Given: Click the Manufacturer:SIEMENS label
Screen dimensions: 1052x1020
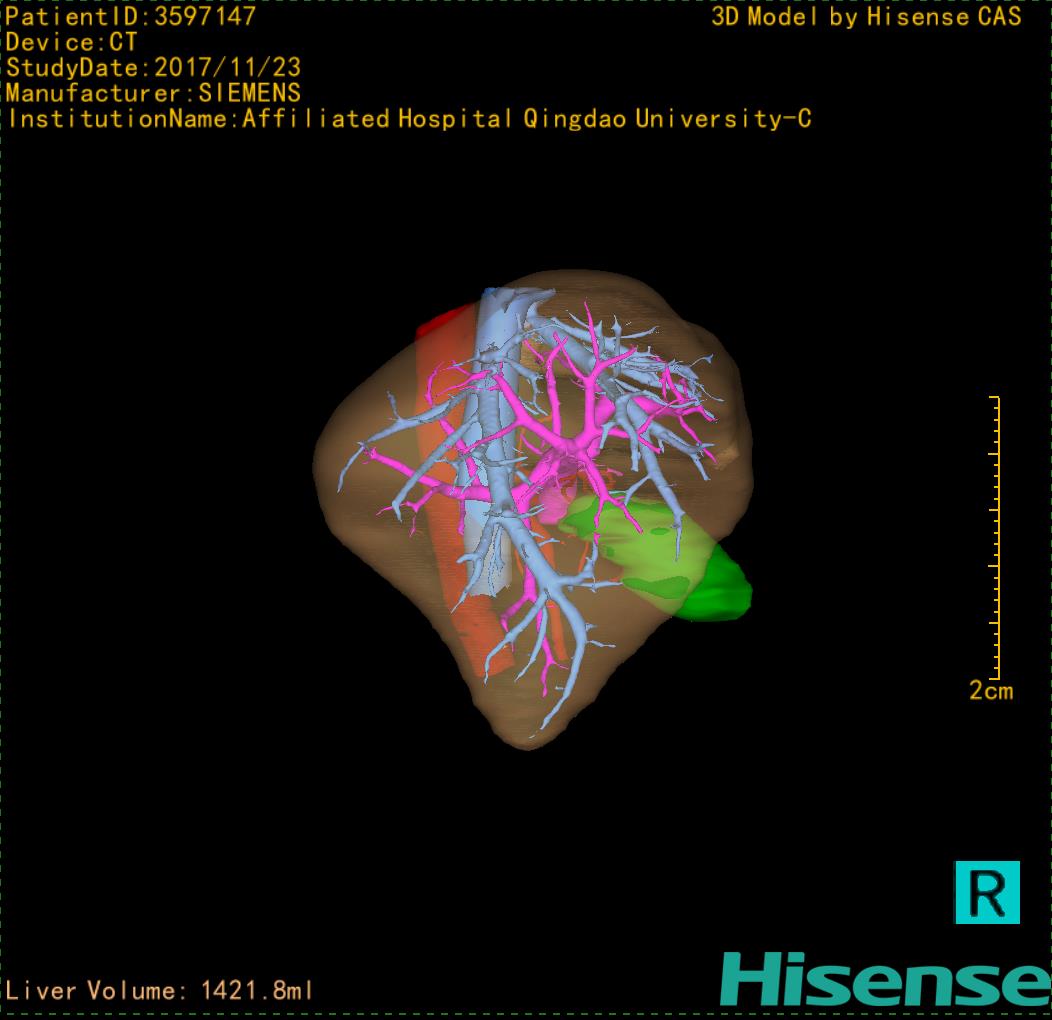Looking at the screenshot, I should point(153,93).
